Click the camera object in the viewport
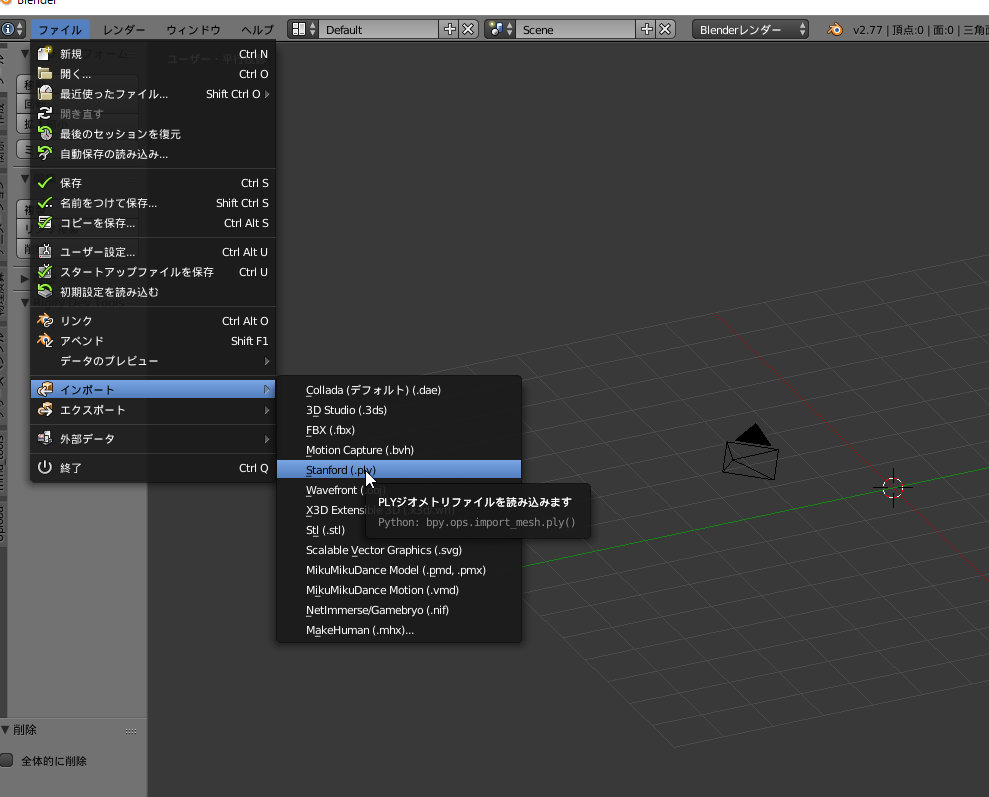This screenshot has width=989, height=797. [x=750, y=454]
